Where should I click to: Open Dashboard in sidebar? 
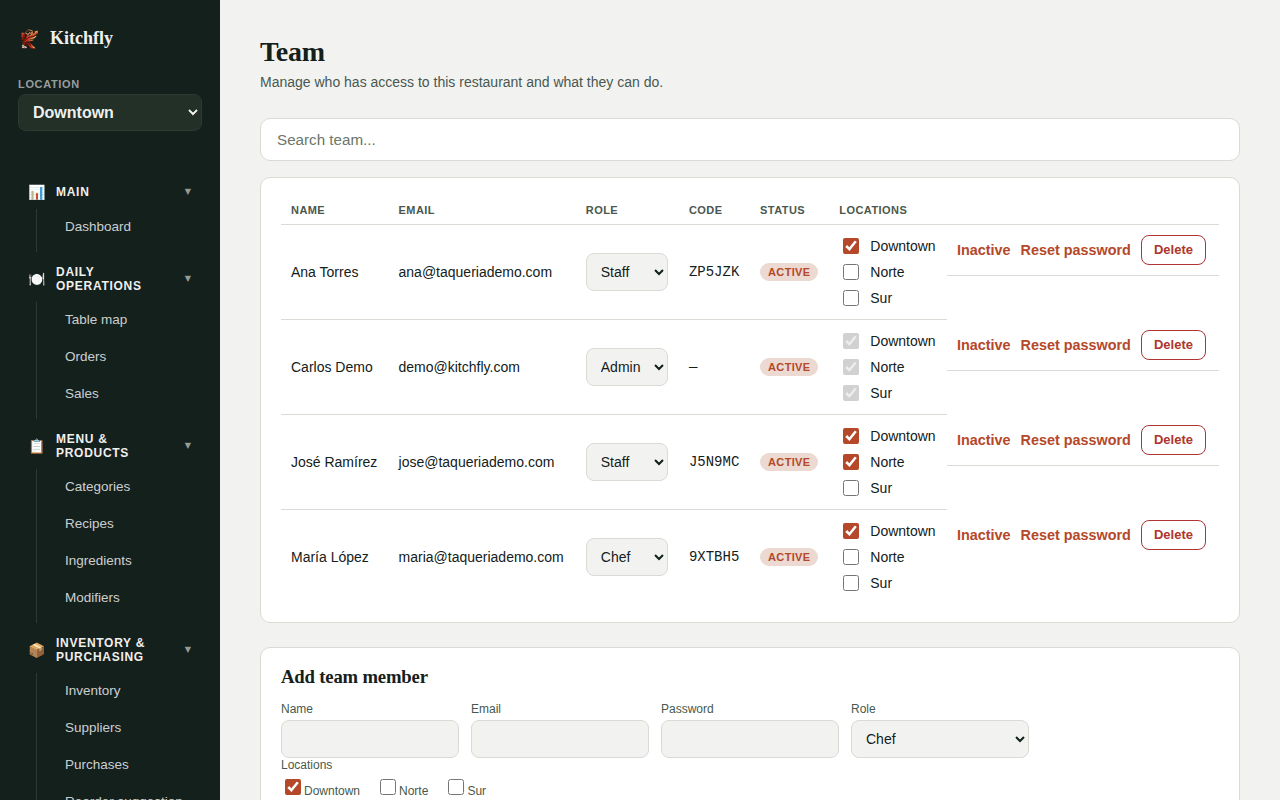[x=98, y=227]
